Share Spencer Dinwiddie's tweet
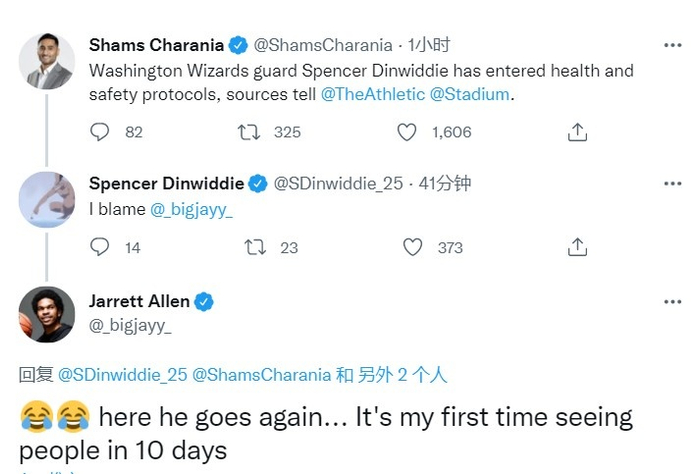The height and width of the screenshot is (474, 700). 577,247
